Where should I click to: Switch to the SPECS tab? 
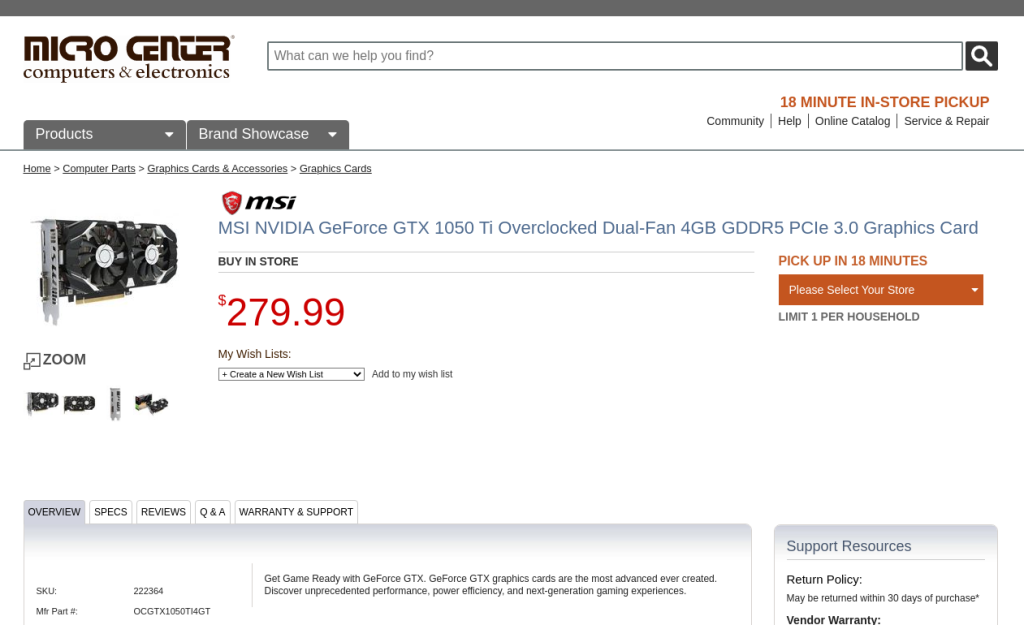click(x=110, y=512)
